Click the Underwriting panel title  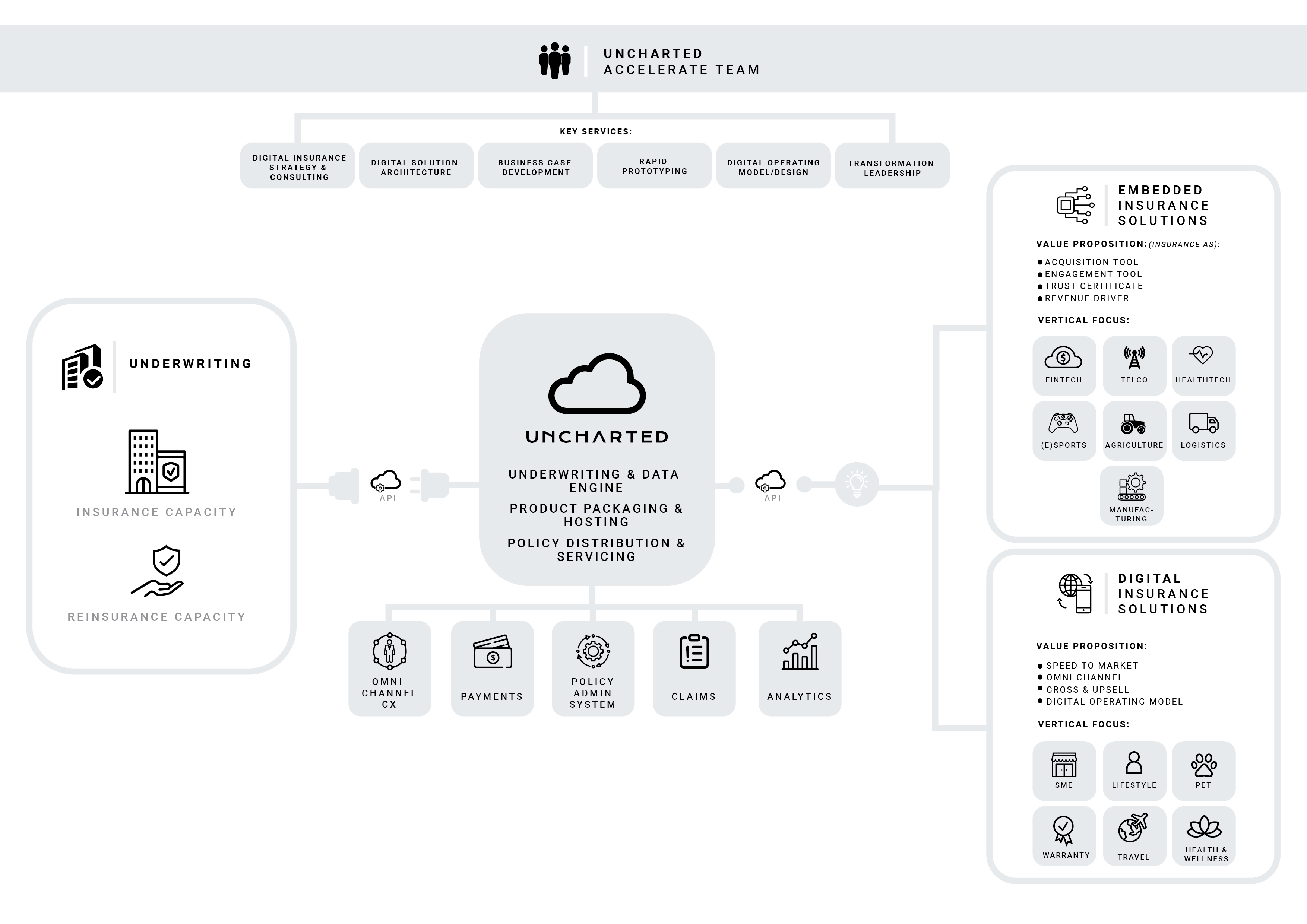pos(191,363)
